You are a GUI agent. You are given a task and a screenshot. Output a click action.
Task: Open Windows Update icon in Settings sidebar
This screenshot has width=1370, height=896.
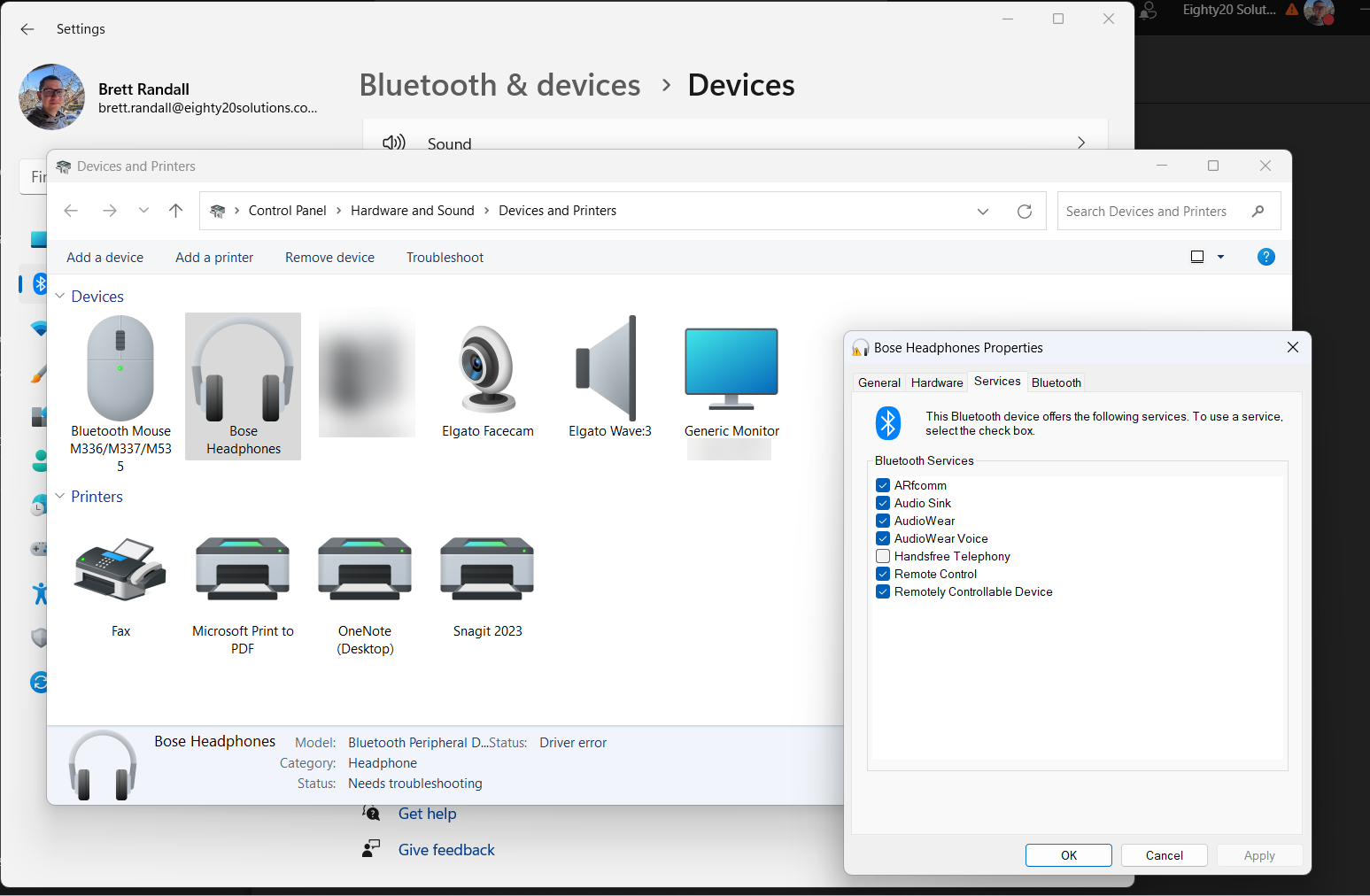pyautogui.click(x=40, y=682)
